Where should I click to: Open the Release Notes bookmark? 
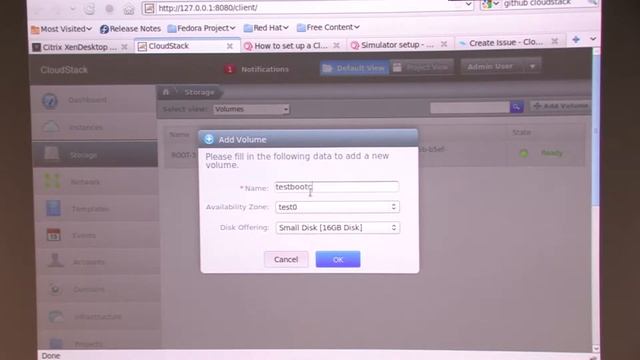tap(130, 29)
